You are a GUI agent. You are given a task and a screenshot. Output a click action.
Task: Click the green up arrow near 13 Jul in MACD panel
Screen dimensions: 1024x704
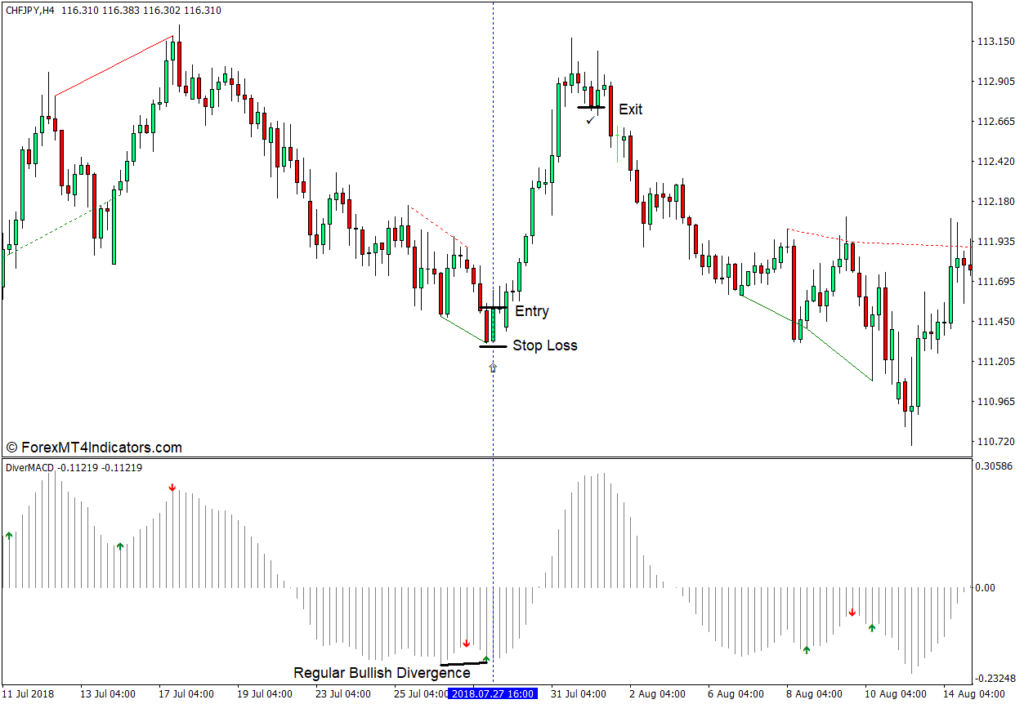tap(120, 546)
